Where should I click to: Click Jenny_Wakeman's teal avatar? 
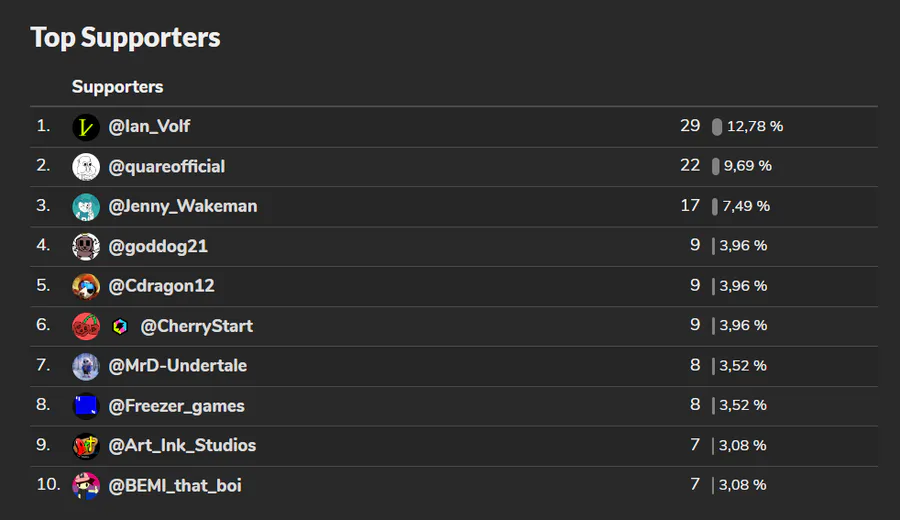pyautogui.click(x=86, y=207)
